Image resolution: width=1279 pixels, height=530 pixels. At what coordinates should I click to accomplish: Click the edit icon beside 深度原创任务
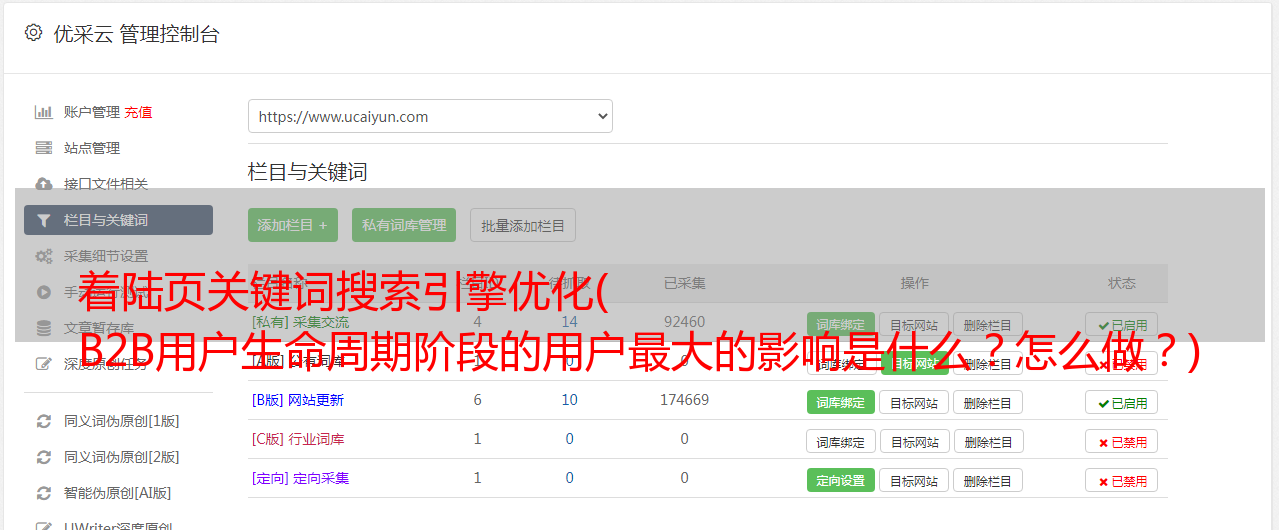(x=44, y=364)
